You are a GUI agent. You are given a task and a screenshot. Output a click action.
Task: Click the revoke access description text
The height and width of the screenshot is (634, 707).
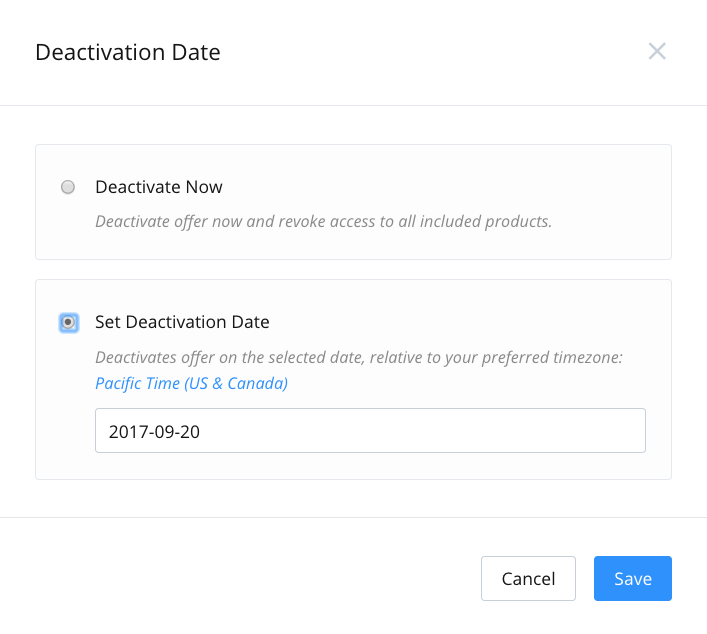tap(323, 221)
